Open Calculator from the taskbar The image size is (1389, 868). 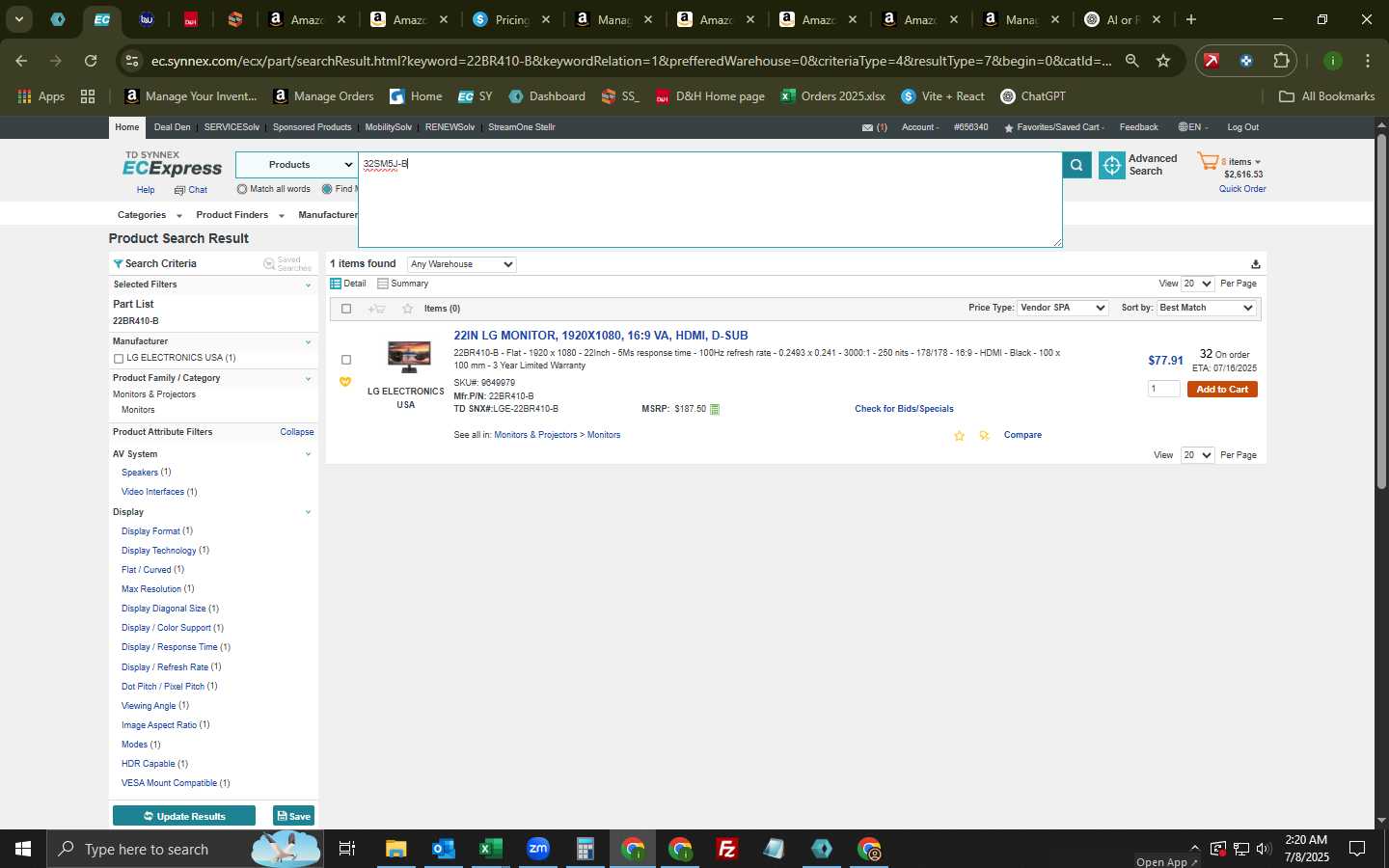click(x=585, y=849)
